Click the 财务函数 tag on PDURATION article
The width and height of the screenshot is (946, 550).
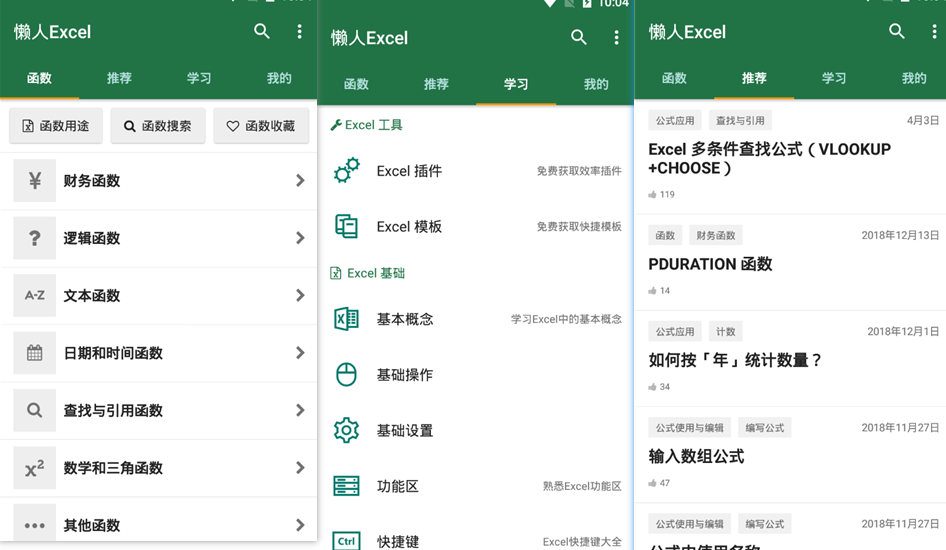click(x=716, y=235)
